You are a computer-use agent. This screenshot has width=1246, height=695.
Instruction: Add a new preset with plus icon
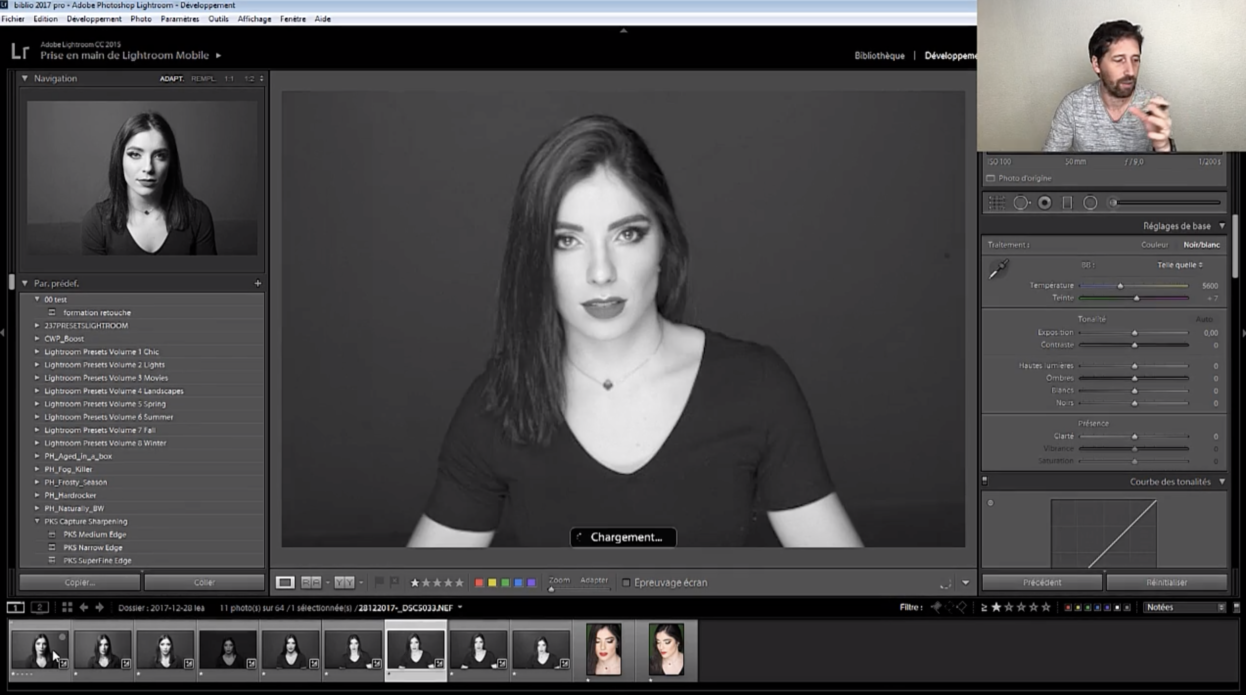pos(257,283)
